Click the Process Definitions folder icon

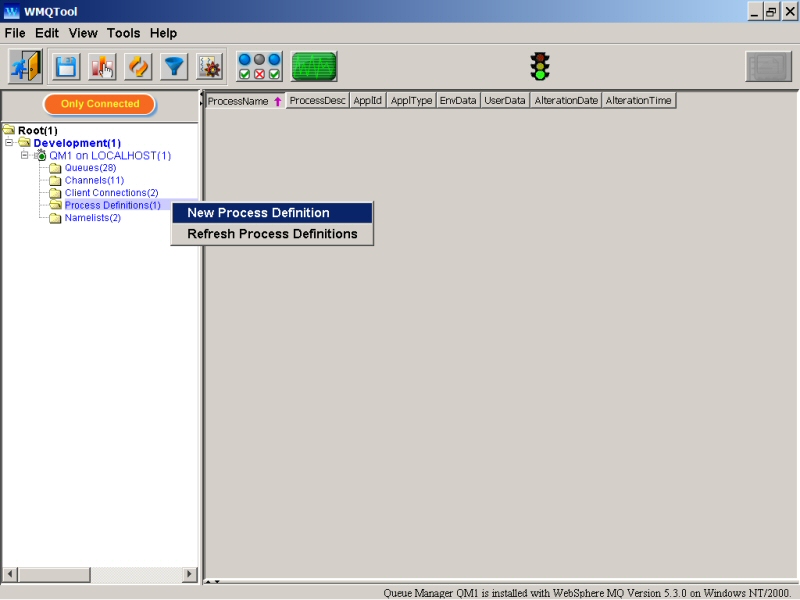[x=55, y=205]
